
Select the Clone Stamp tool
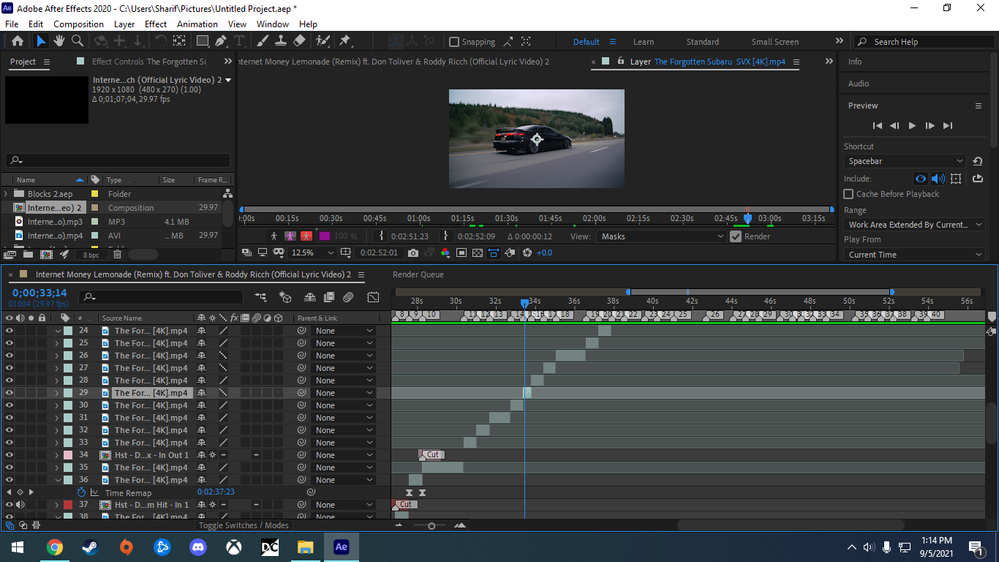[280, 41]
